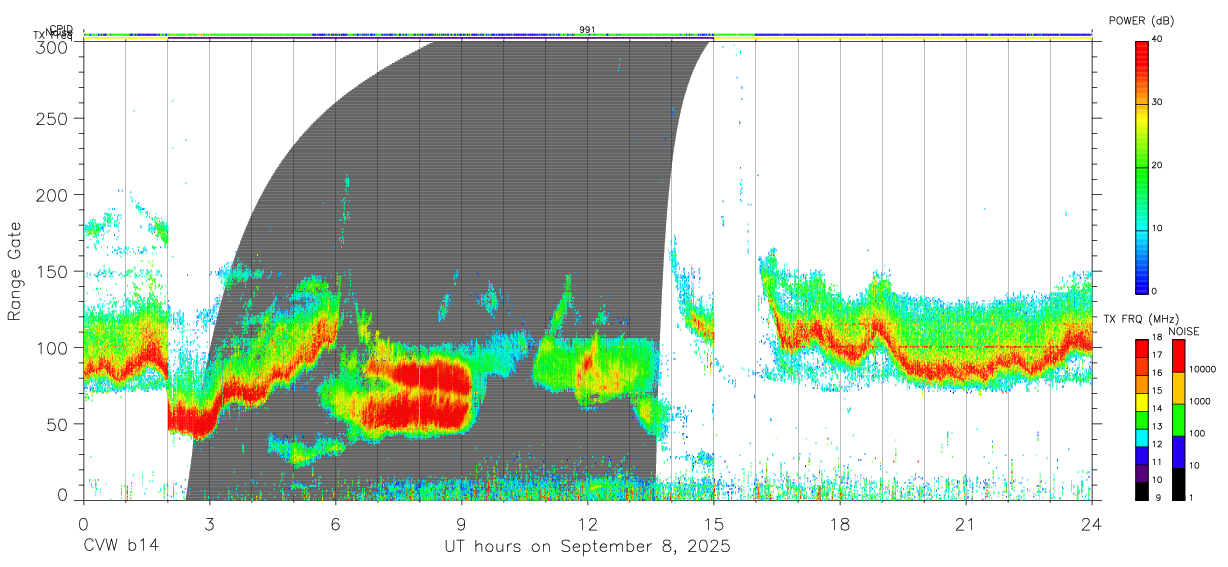
Task: Pick the cyan 12–13 MHz segment of TX FRQ legend
Action: 1142,436
